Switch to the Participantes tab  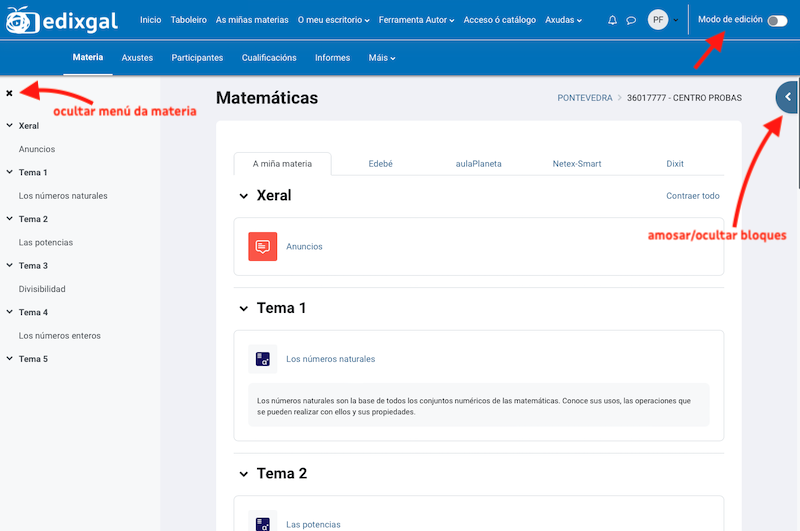tap(197, 58)
